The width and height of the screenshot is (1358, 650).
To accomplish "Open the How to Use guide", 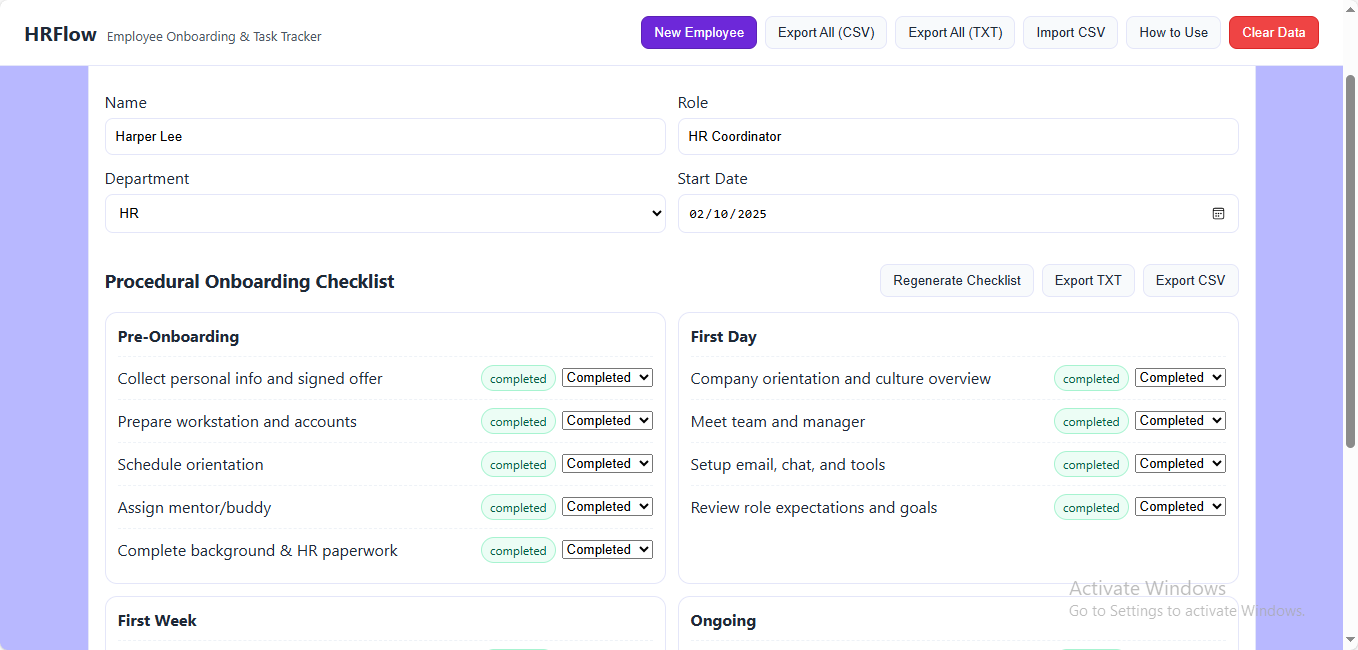I will [x=1173, y=33].
